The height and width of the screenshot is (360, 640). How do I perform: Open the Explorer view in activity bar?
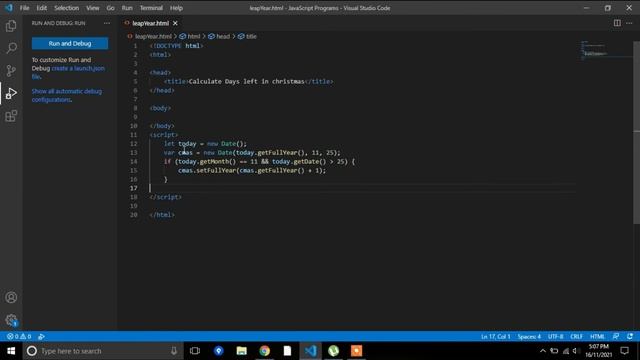(11, 26)
